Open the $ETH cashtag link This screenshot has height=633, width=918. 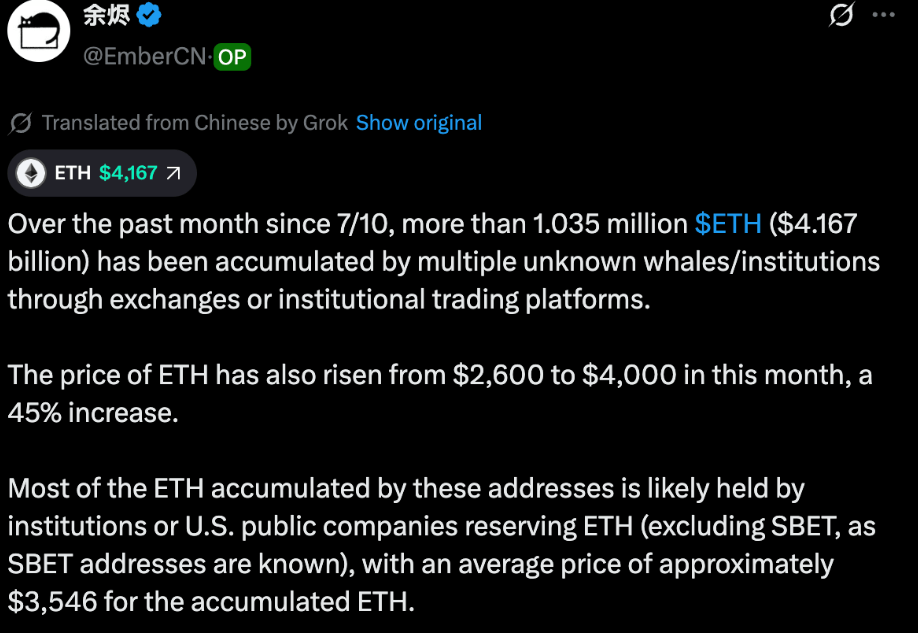click(728, 224)
